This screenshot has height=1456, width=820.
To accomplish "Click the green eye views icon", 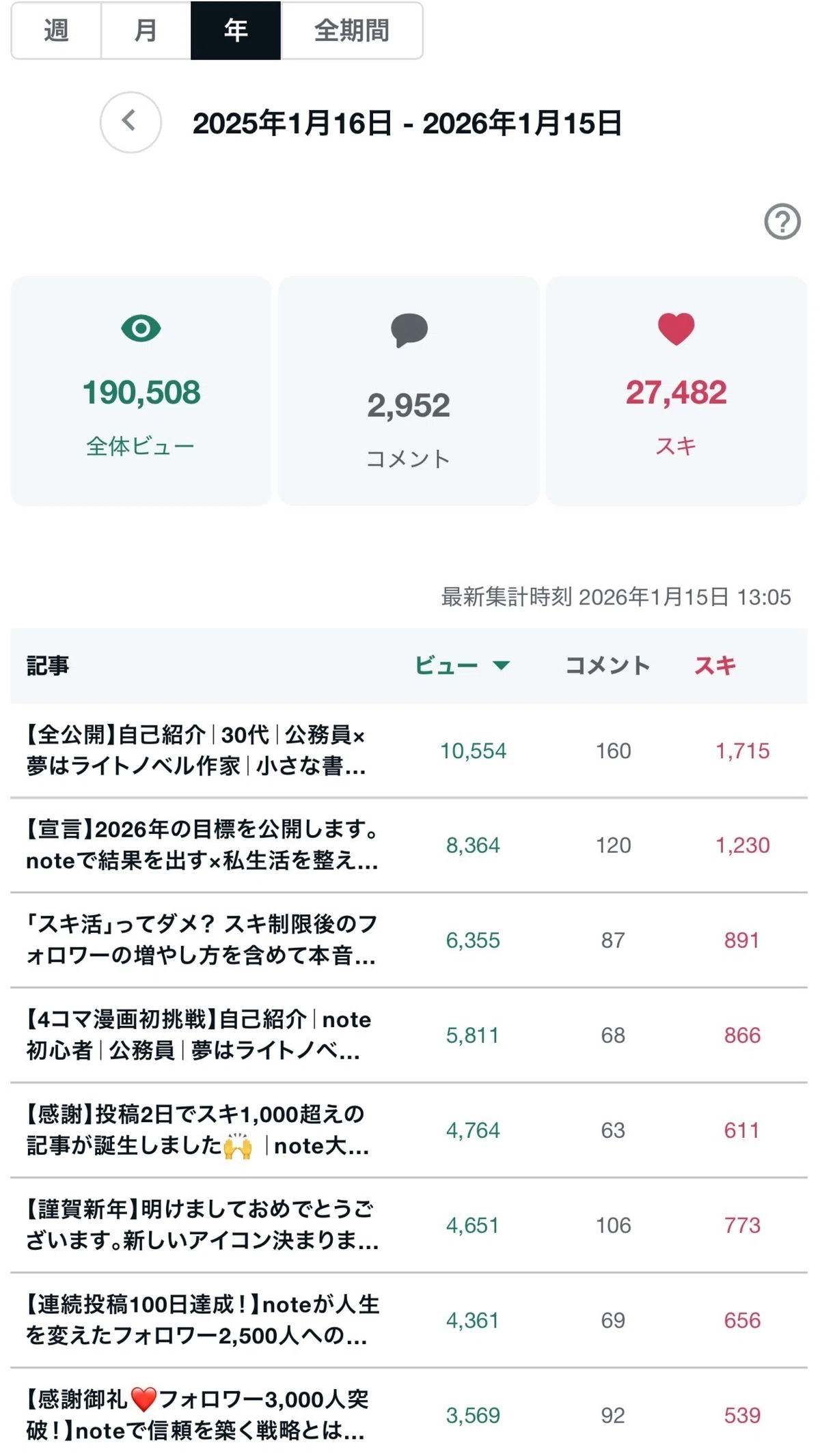I will [141, 328].
